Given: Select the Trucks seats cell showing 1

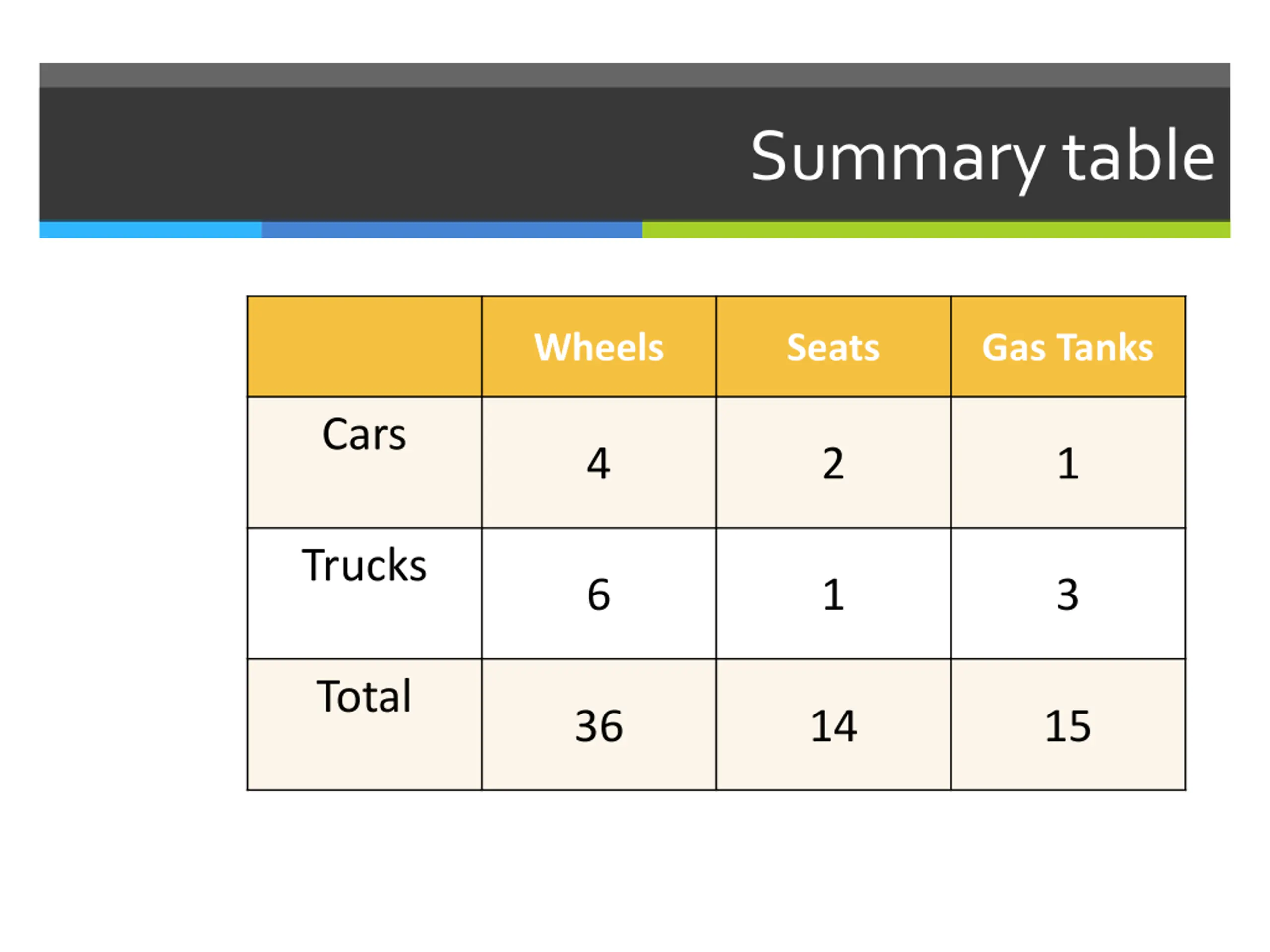Looking at the screenshot, I should [x=833, y=594].
